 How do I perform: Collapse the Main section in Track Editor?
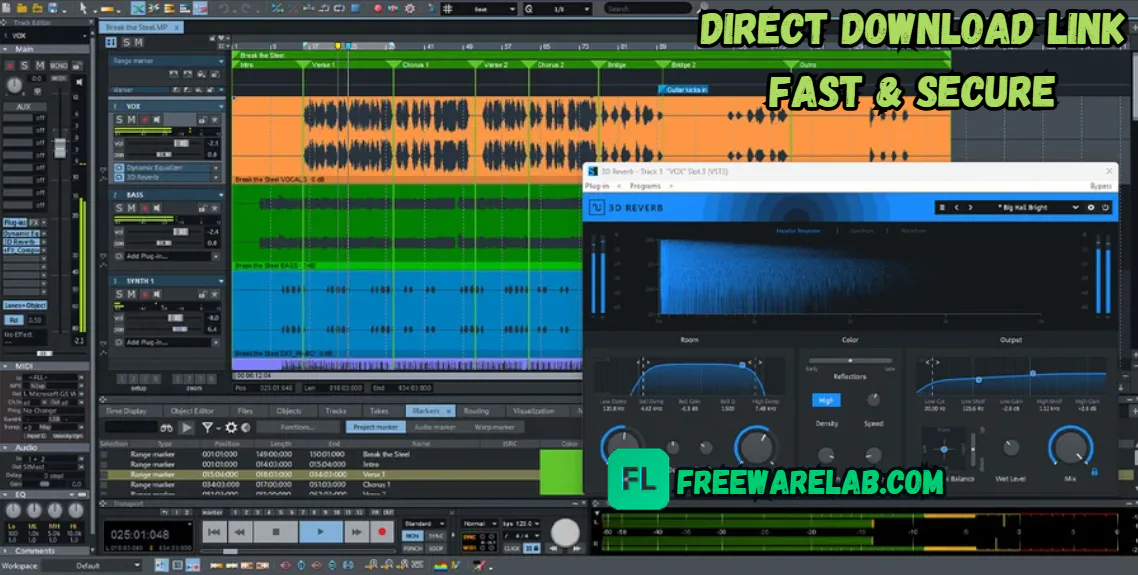[6, 49]
